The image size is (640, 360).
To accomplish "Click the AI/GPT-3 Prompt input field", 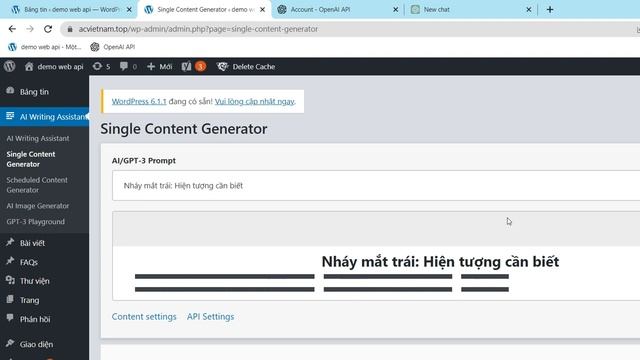I will 376,186.
